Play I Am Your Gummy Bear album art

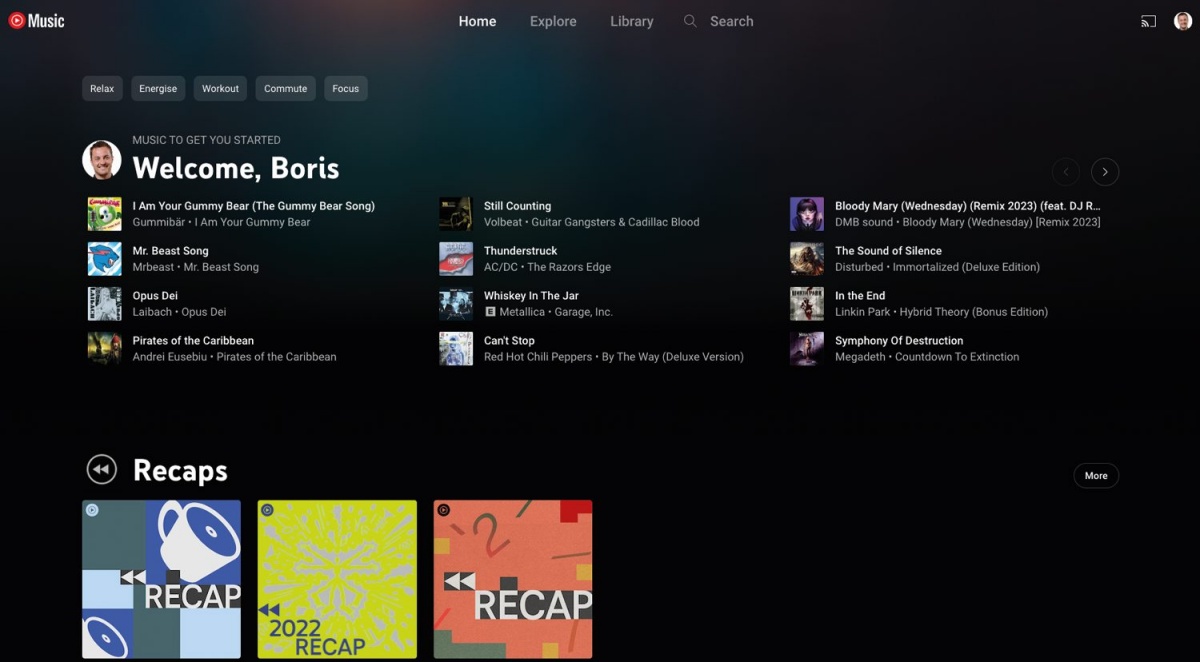tap(104, 214)
